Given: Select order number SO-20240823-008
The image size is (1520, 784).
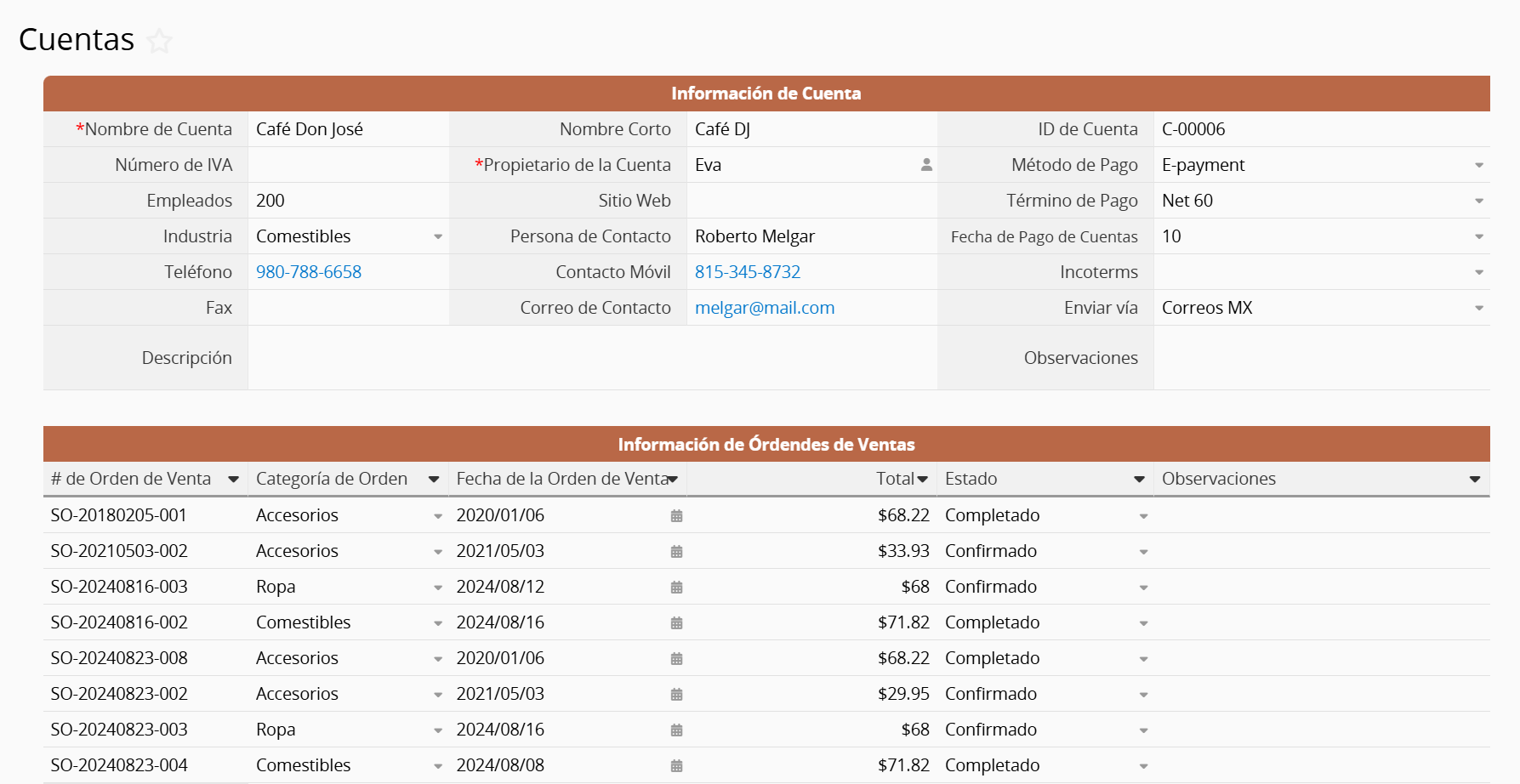Looking at the screenshot, I should 119,658.
